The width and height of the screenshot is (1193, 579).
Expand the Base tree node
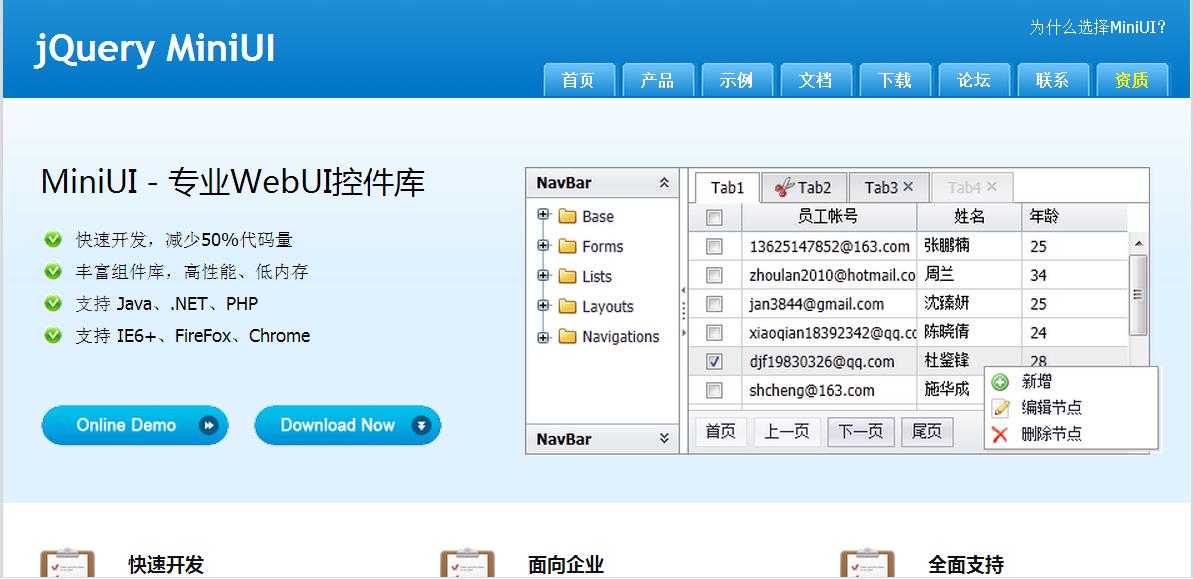pos(543,215)
